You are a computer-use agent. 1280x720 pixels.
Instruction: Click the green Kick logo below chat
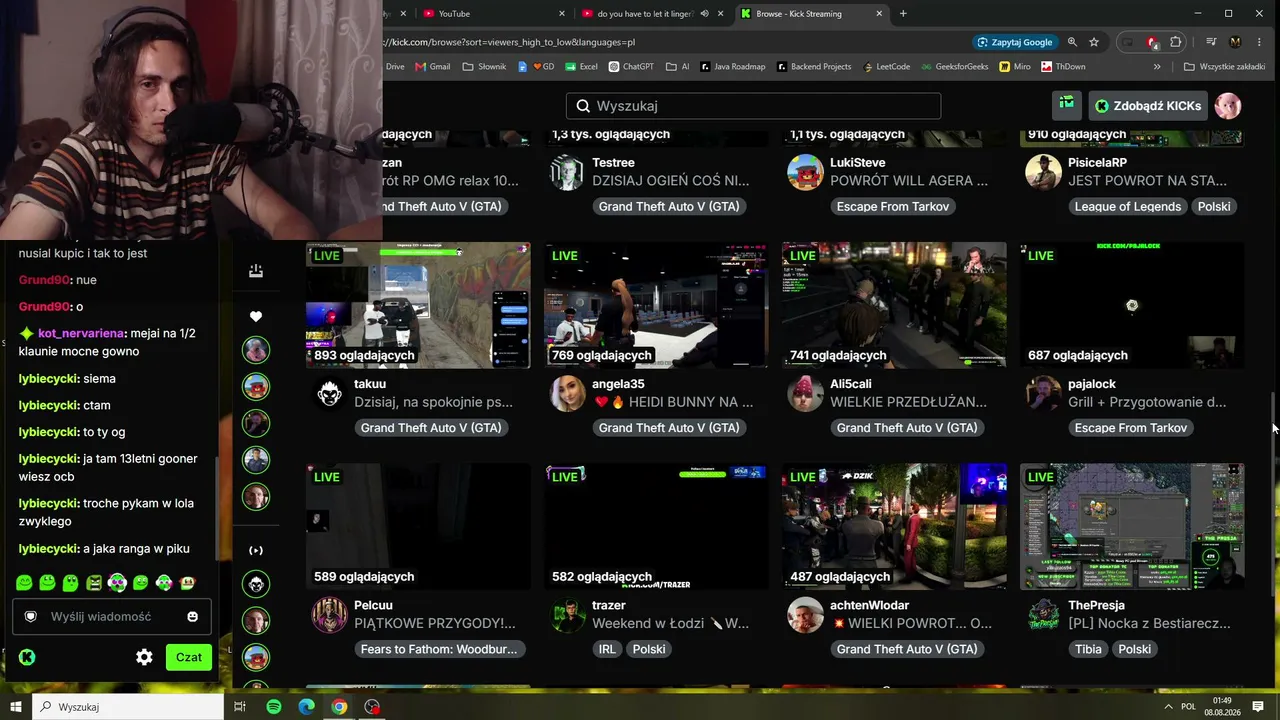pyautogui.click(x=27, y=657)
